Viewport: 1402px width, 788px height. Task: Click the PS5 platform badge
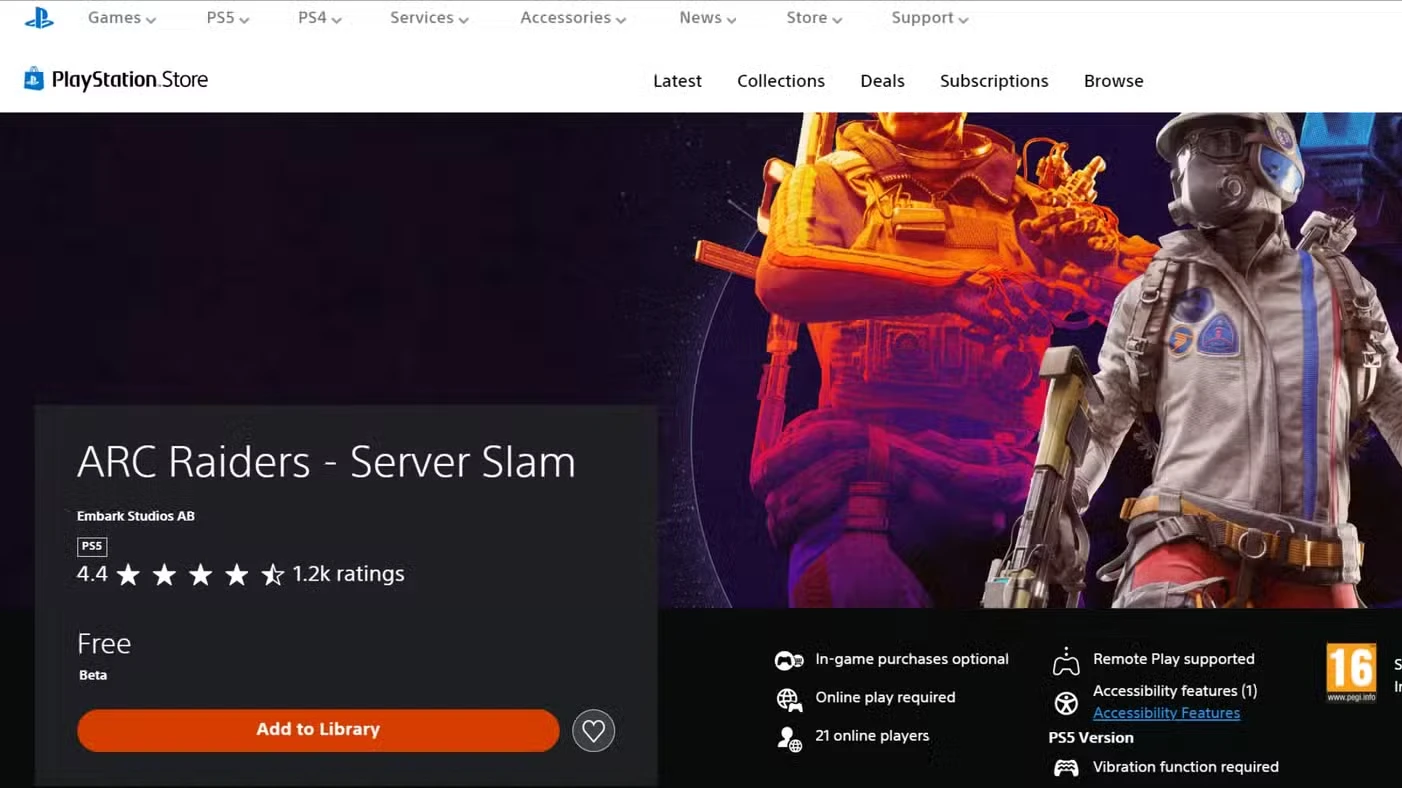pyautogui.click(x=92, y=546)
